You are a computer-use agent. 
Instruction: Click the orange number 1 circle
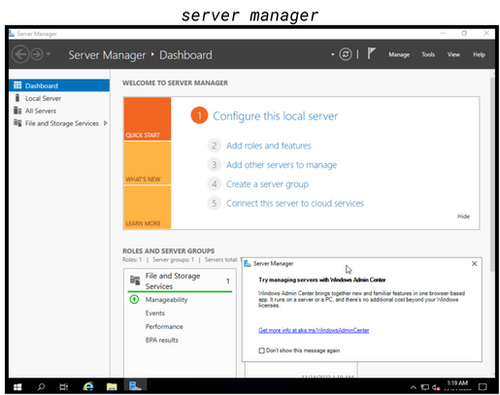pyautogui.click(x=199, y=115)
